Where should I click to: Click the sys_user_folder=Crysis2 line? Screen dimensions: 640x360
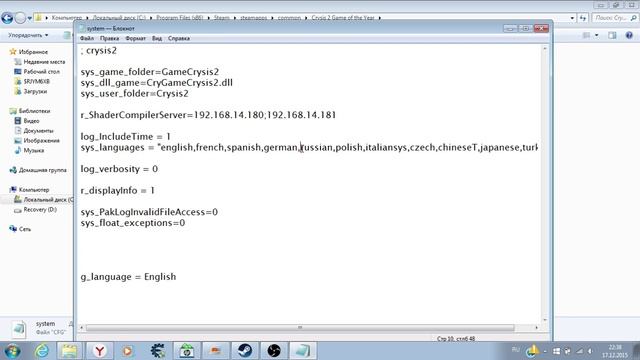point(135,93)
